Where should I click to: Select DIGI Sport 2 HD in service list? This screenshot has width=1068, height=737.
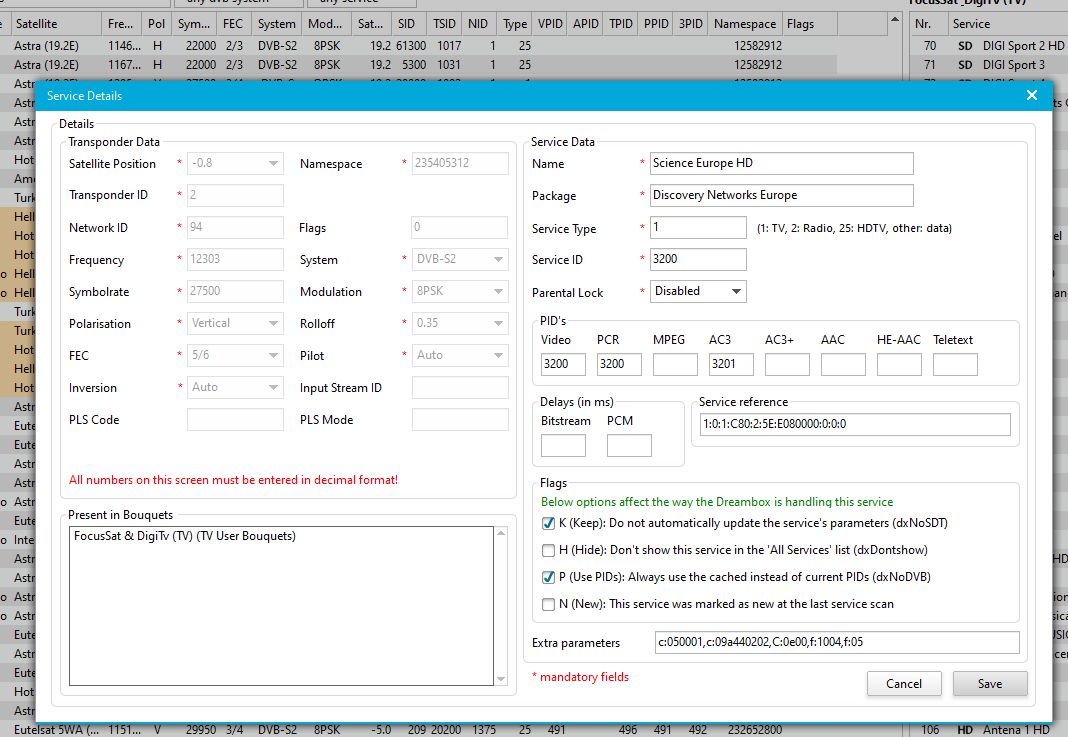989,46
